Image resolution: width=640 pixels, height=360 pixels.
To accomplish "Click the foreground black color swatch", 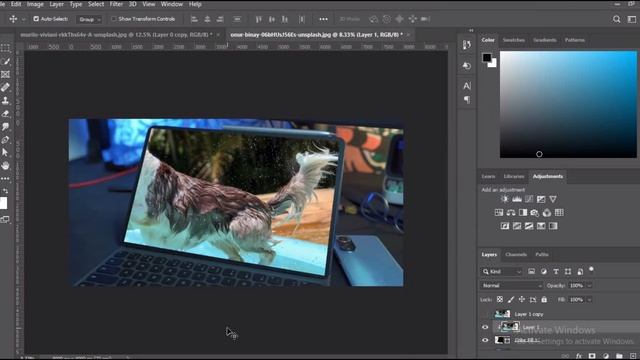I will point(486,58).
